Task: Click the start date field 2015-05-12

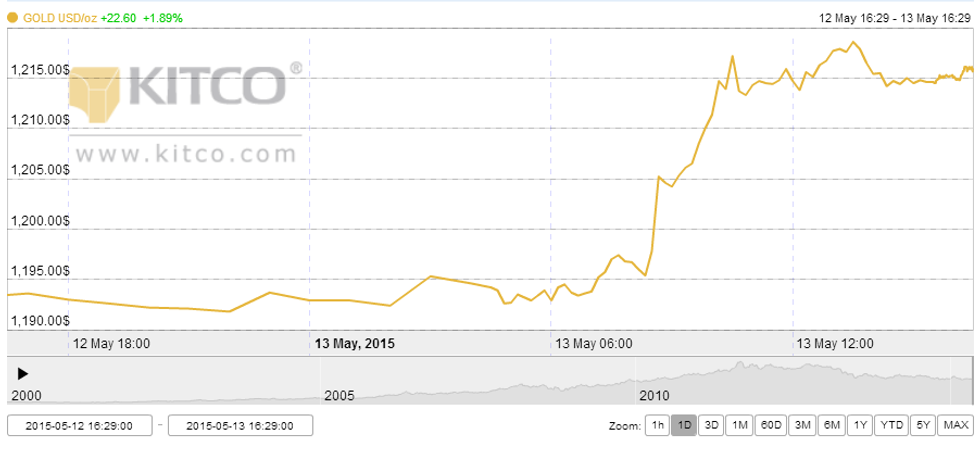Action: [x=79, y=425]
